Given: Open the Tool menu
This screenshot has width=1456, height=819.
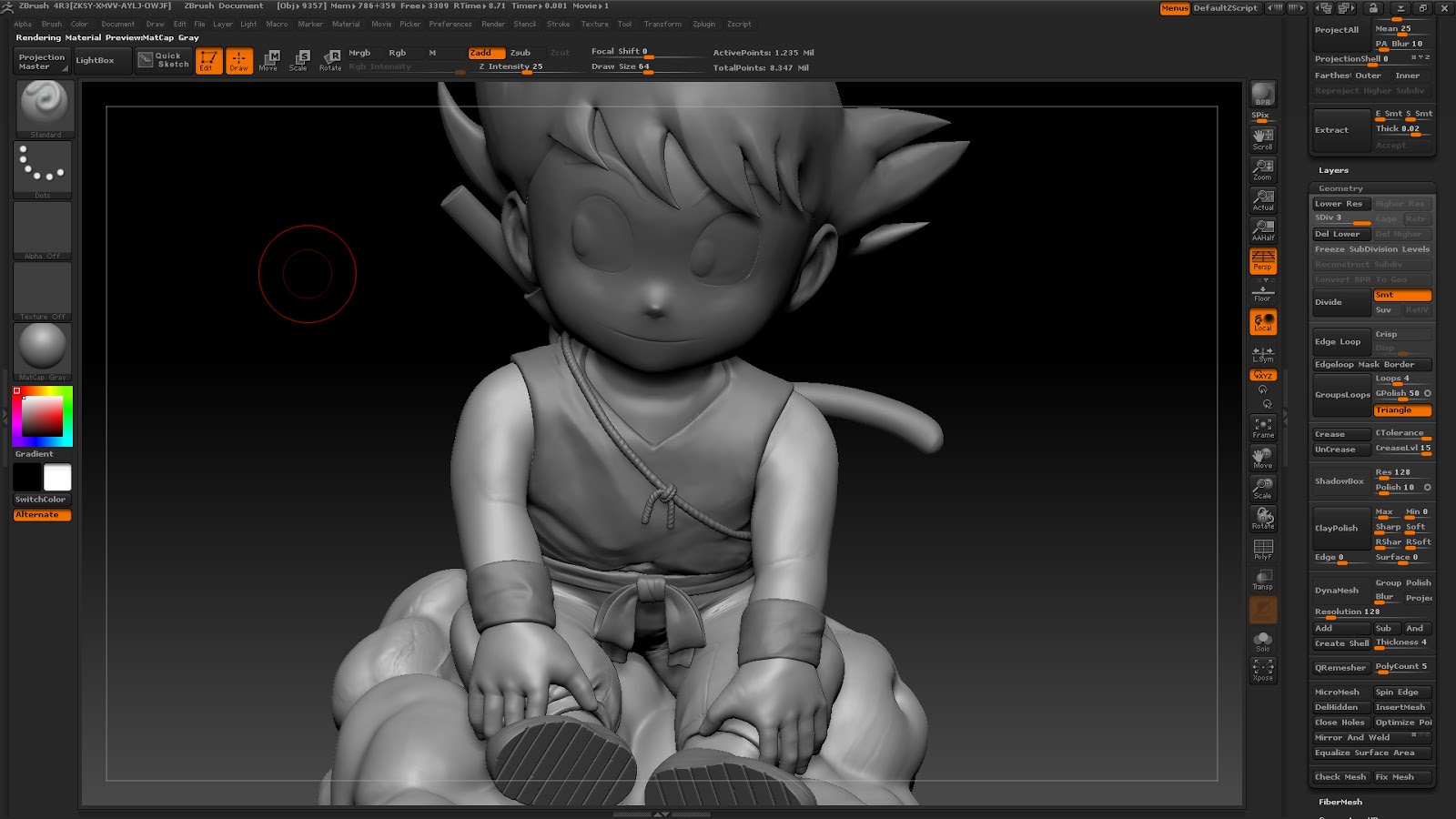Looking at the screenshot, I should [624, 25].
